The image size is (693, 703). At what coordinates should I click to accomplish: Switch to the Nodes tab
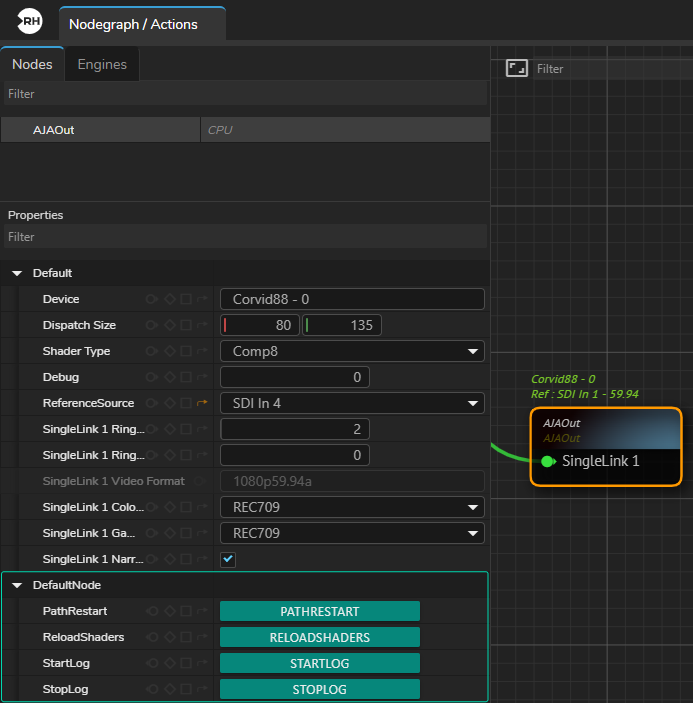32,64
